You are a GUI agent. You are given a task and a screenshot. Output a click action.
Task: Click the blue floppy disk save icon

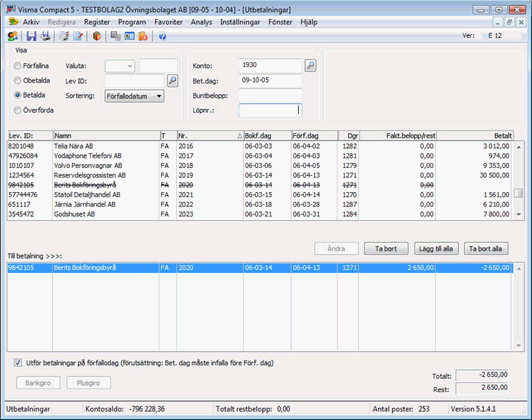(x=31, y=36)
